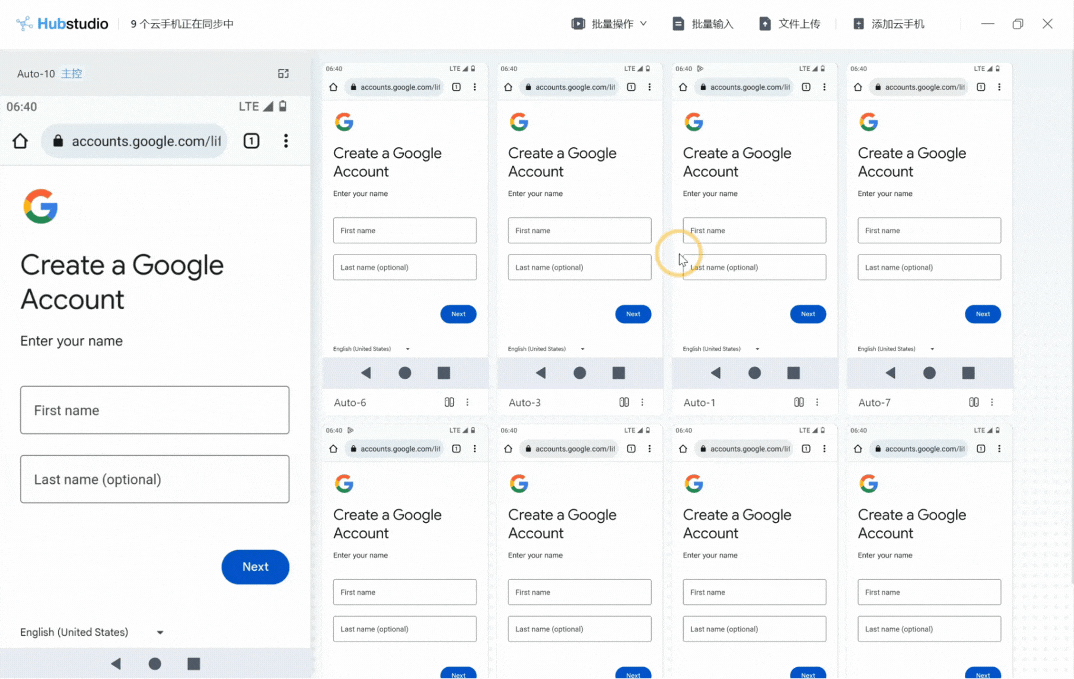Tap home icon in Auto-6 browser bar
This screenshot has width=1074, height=679.
(x=334, y=87)
